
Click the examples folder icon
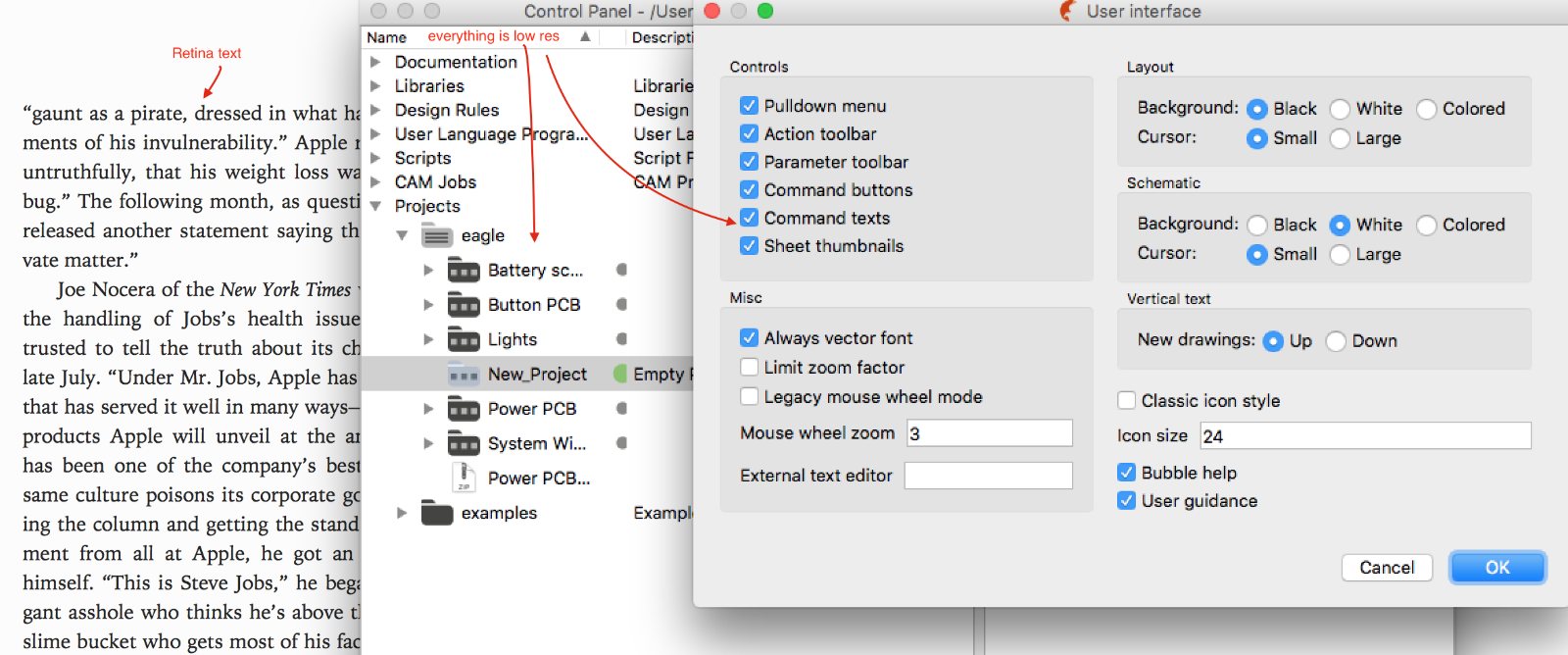click(436, 513)
